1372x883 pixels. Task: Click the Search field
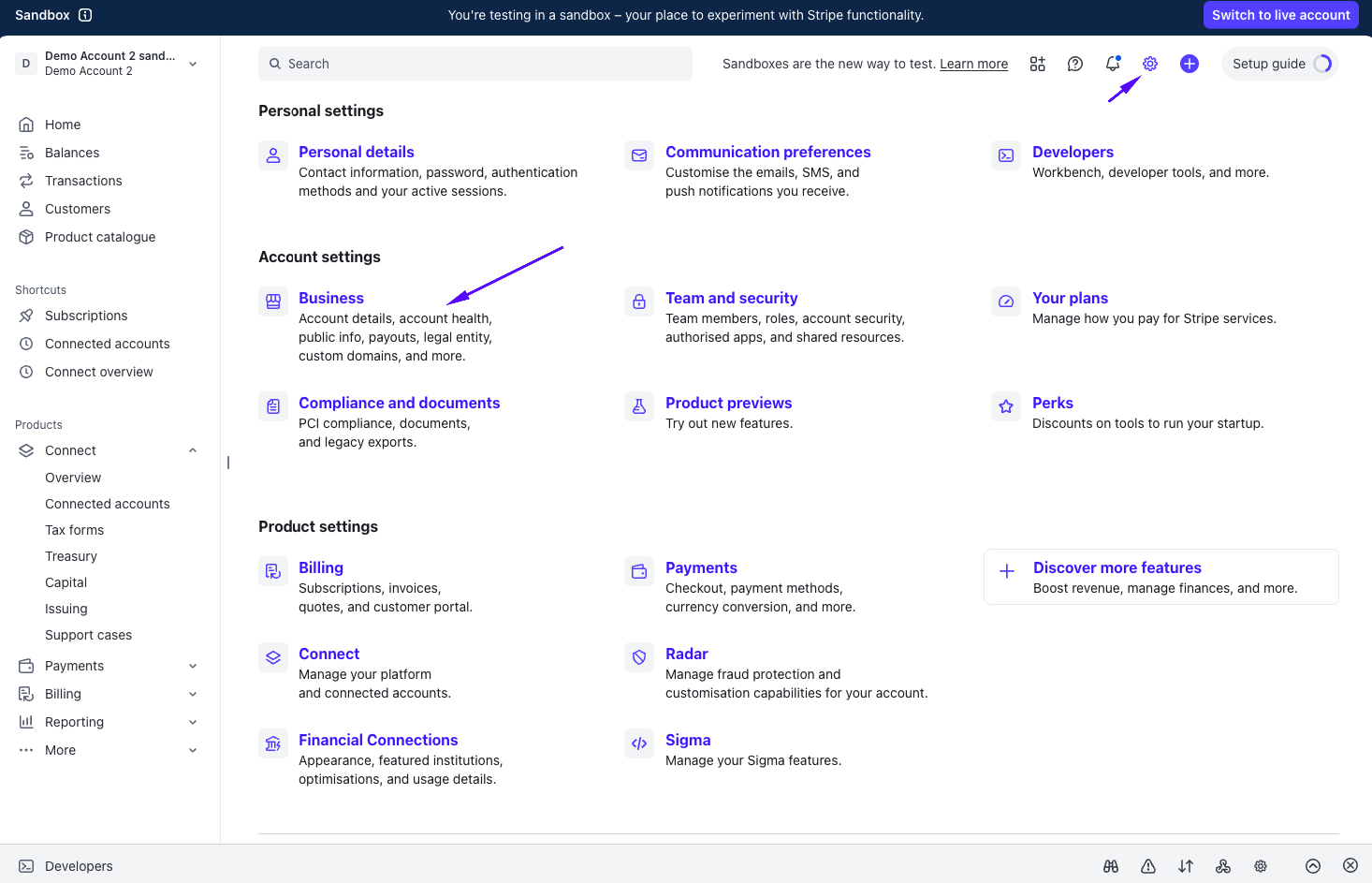475,64
